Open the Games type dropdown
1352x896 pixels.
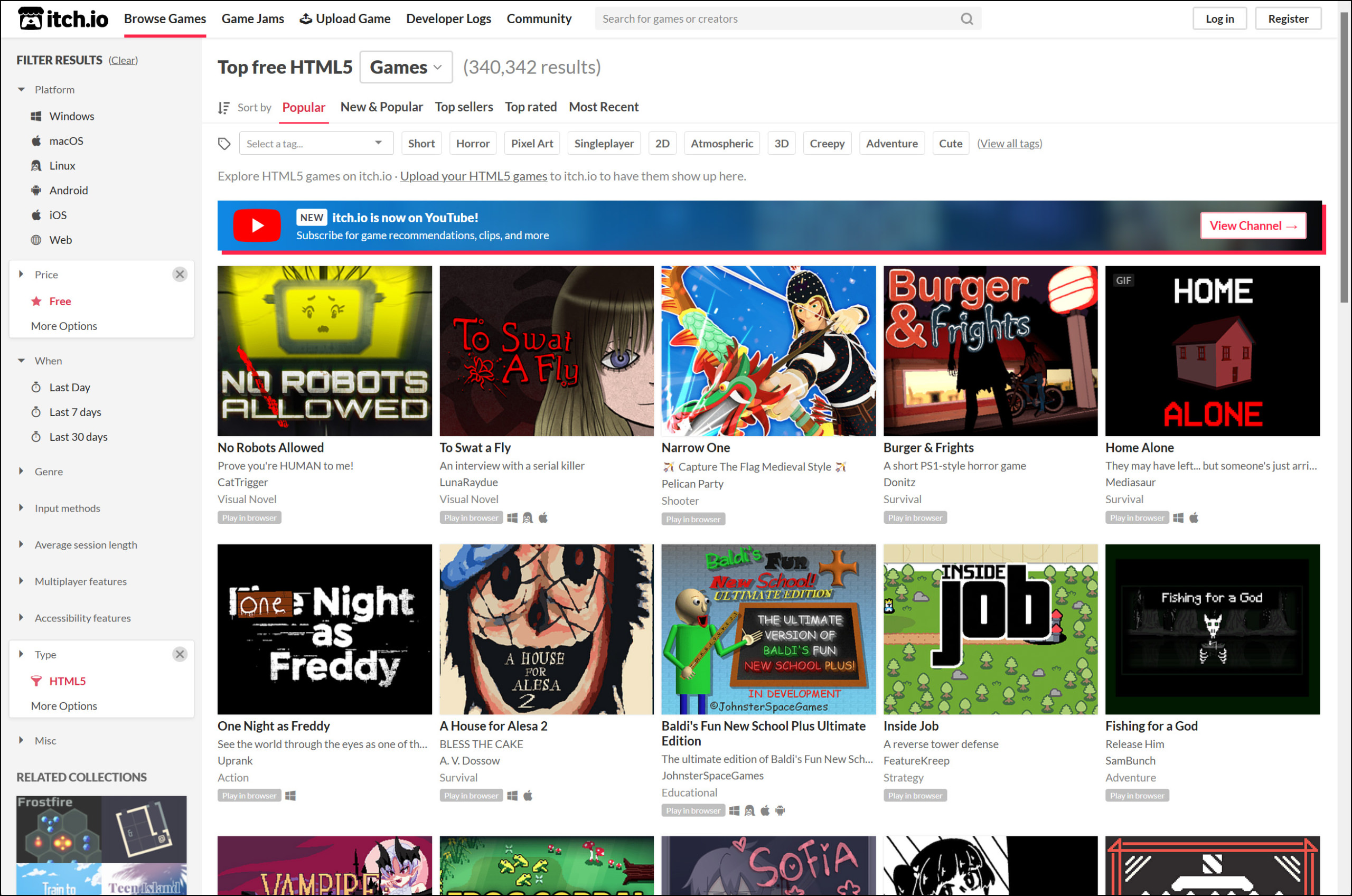click(x=405, y=67)
